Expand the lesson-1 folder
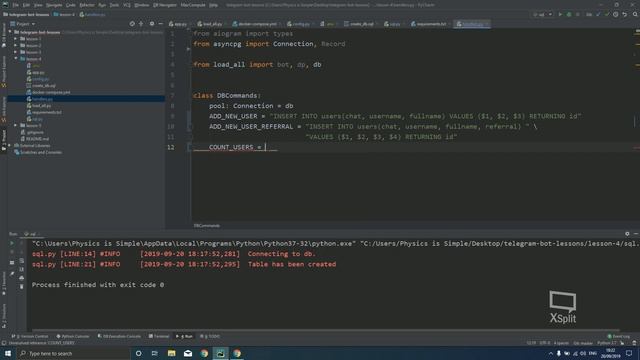Screen dimensions: 640x360 [x=16, y=39]
